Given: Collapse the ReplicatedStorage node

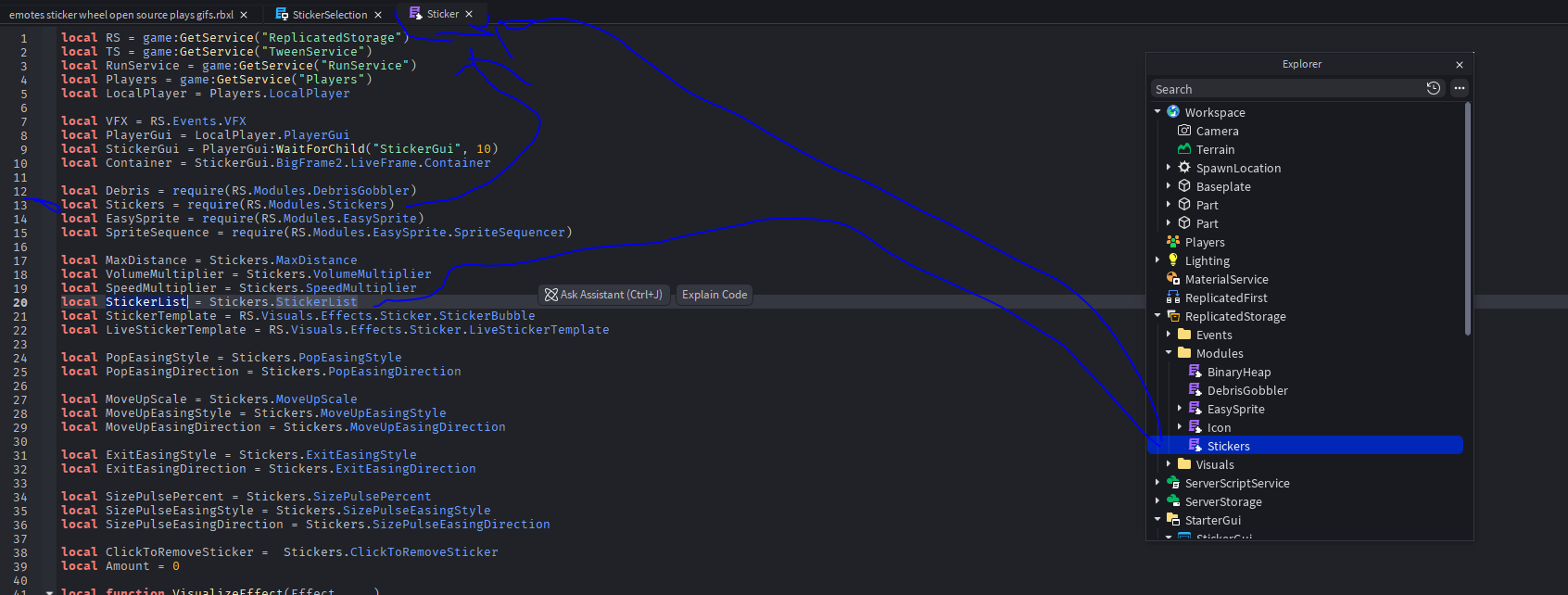Looking at the screenshot, I should coord(1157,316).
